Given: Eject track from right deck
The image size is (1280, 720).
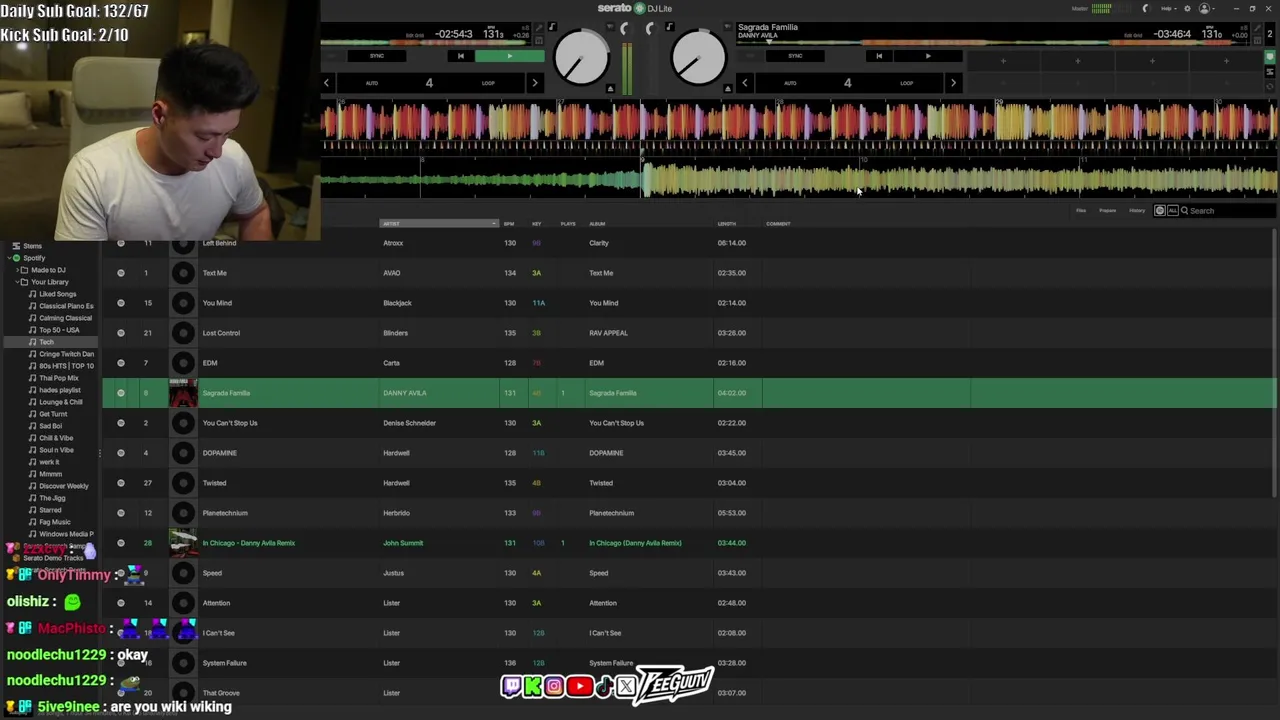Looking at the screenshot, I should [728, 89].
